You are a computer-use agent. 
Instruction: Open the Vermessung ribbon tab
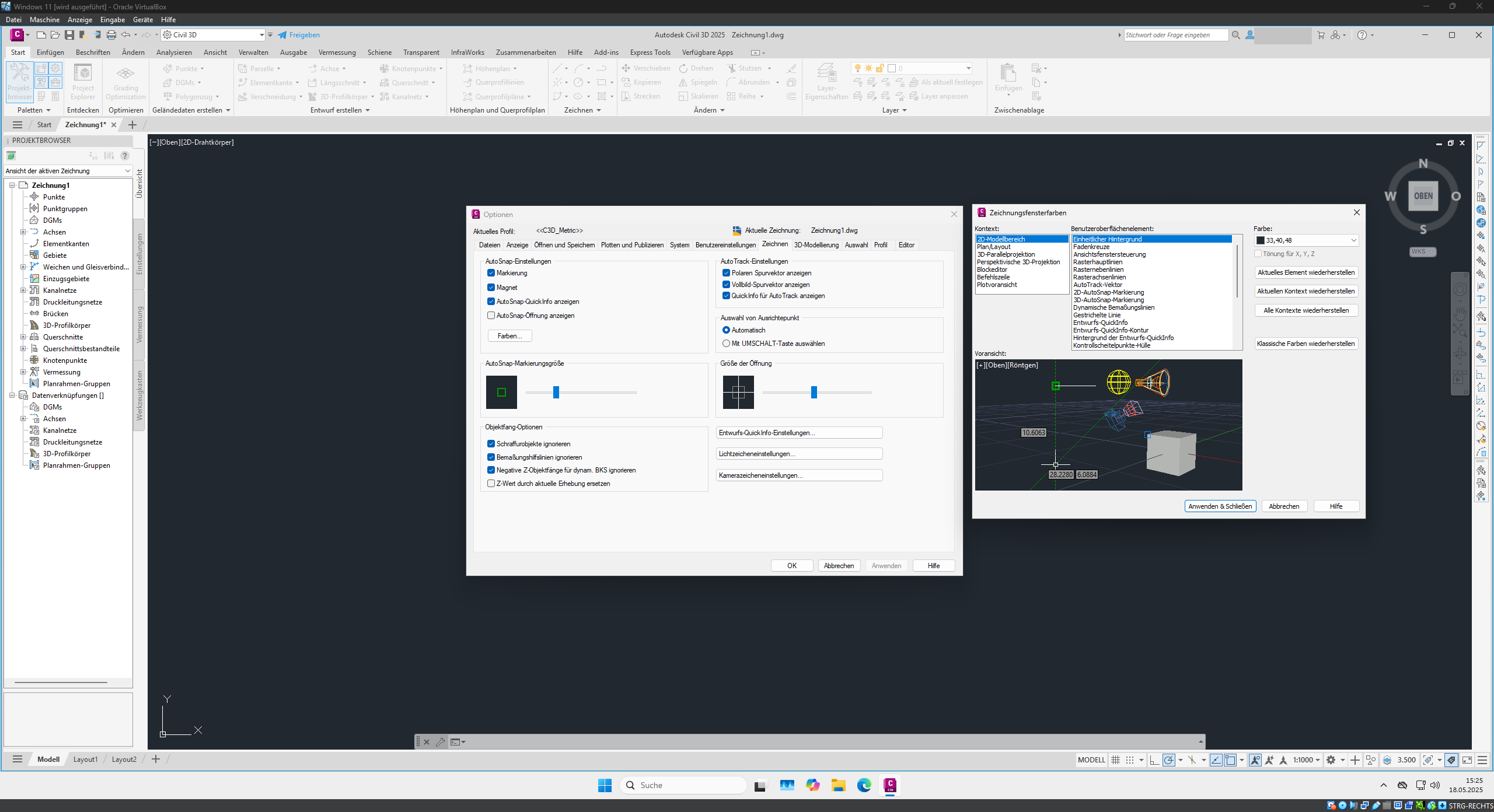(337, 52)
